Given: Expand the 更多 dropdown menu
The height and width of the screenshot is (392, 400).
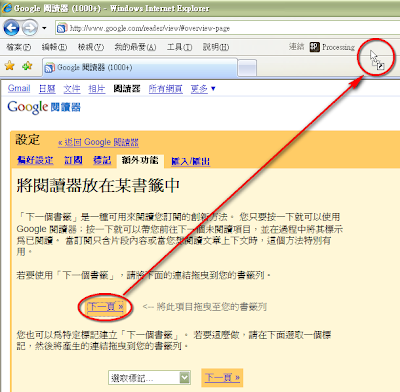Looking at the screenshot, I should coord(203,88).
